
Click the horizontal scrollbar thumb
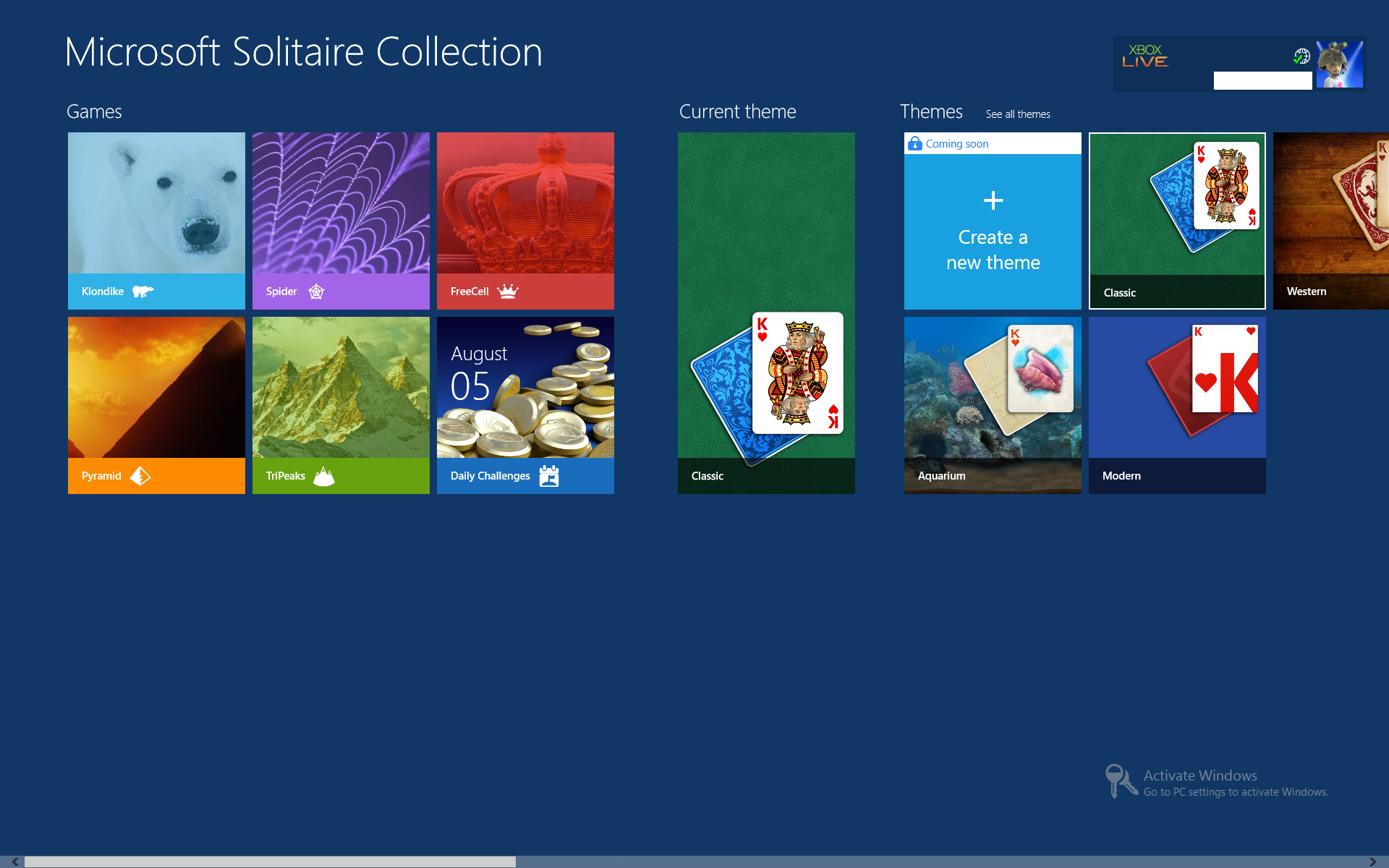pyautogui.click(x=270, y=861)
